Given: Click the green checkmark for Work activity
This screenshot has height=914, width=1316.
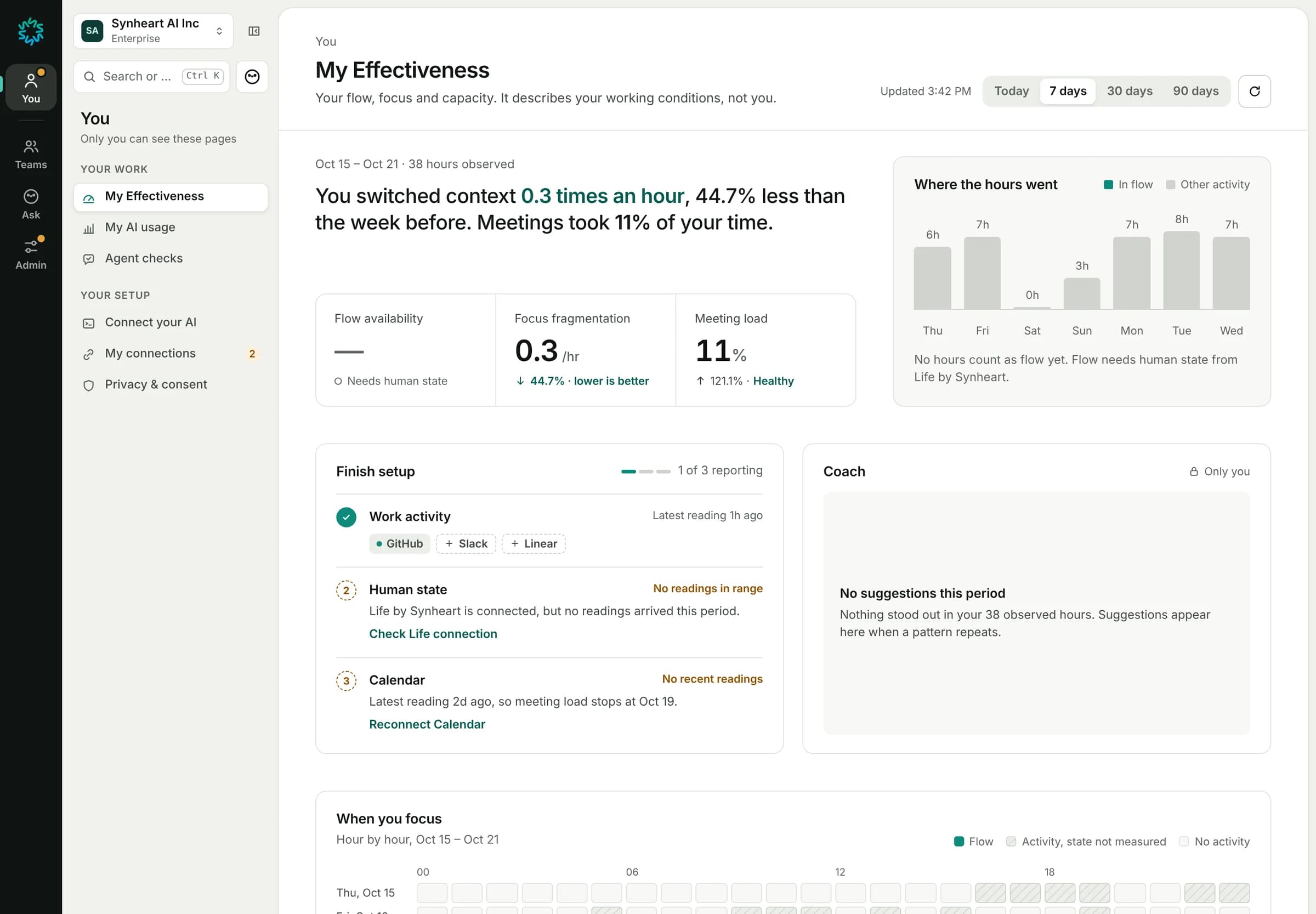Looking at the screenshot, I should pos(346,517).
